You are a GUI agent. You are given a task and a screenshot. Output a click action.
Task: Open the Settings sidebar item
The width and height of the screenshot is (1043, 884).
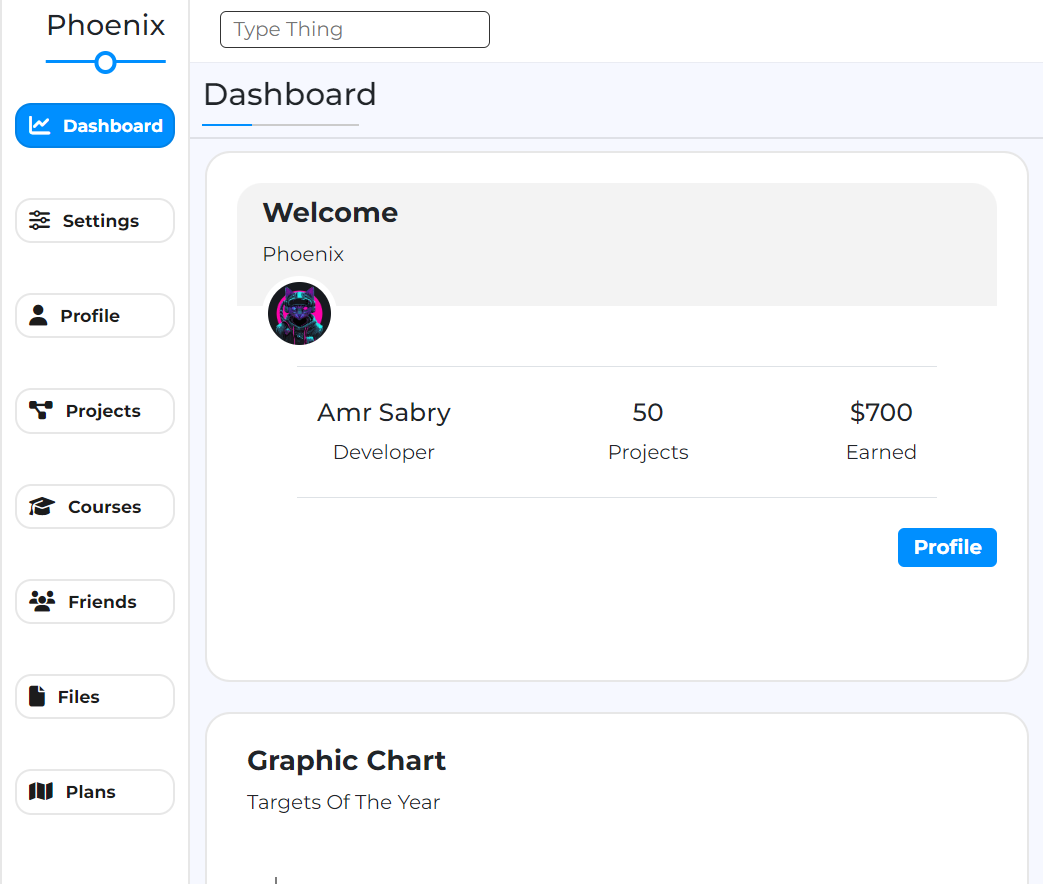pos(95,220)
